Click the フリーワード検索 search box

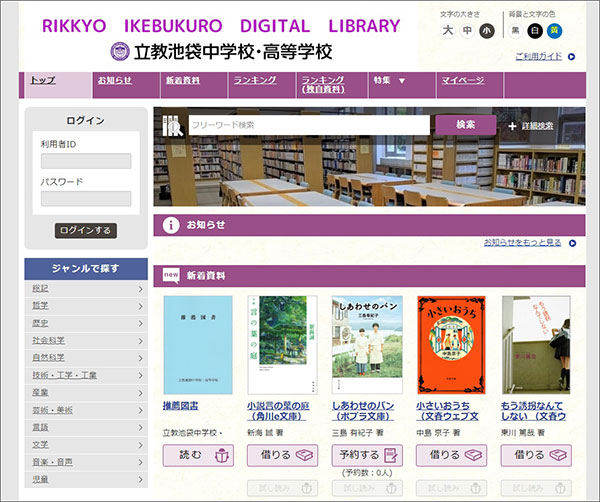pyautogui.click(x=309, y=125)
